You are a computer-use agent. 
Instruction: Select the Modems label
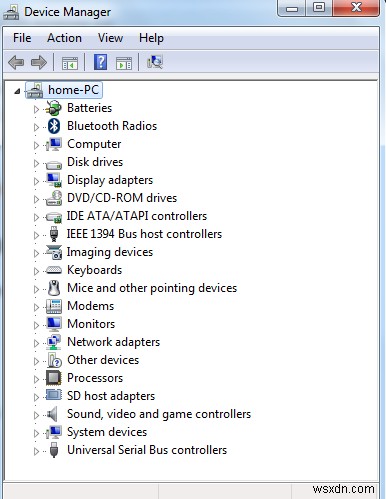91,306
